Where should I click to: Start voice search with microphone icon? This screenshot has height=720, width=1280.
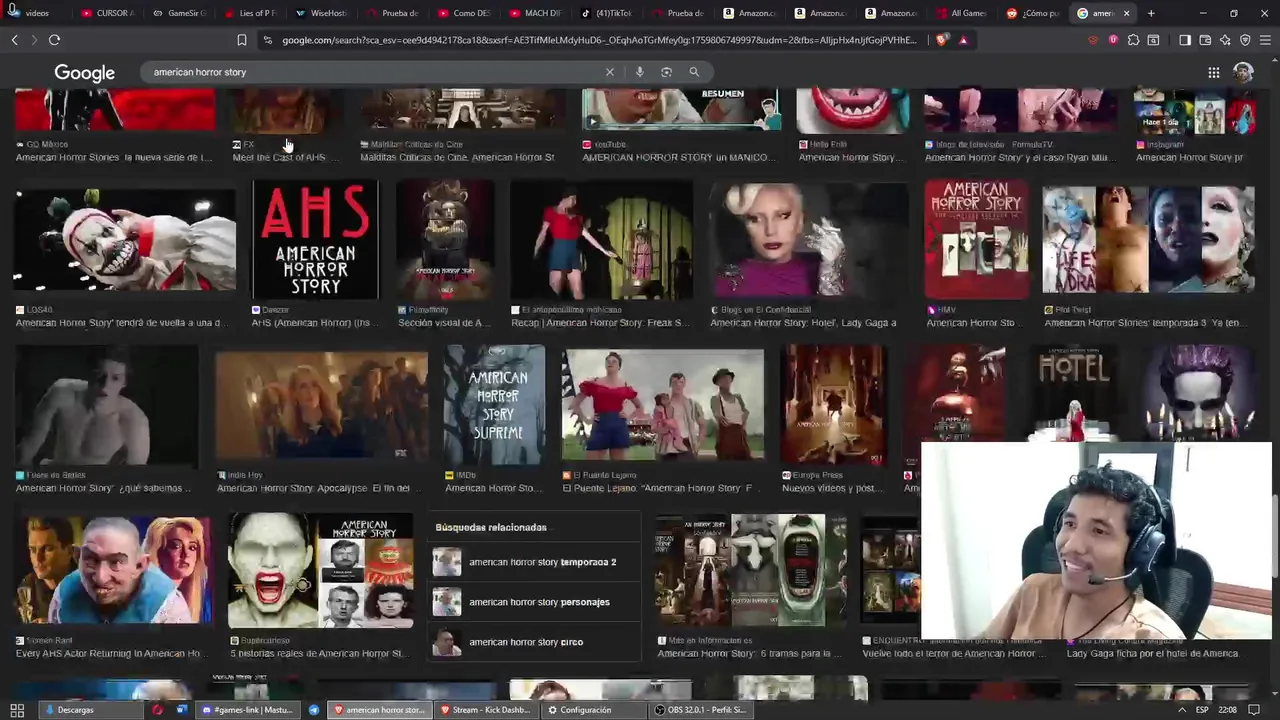point(639,72)
